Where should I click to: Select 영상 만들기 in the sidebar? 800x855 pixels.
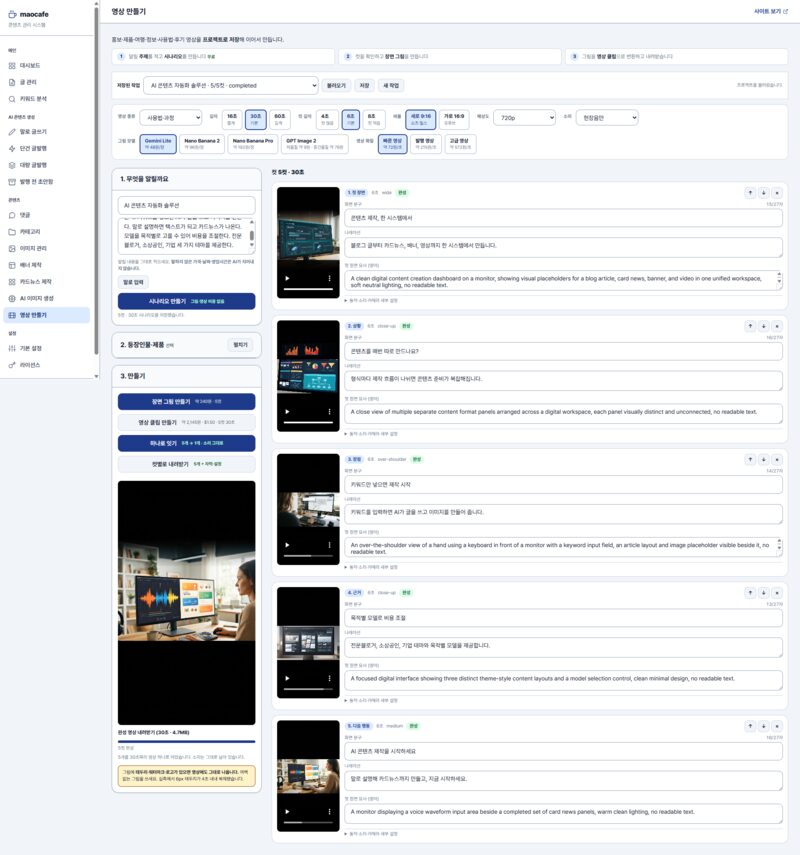[46, 315]
